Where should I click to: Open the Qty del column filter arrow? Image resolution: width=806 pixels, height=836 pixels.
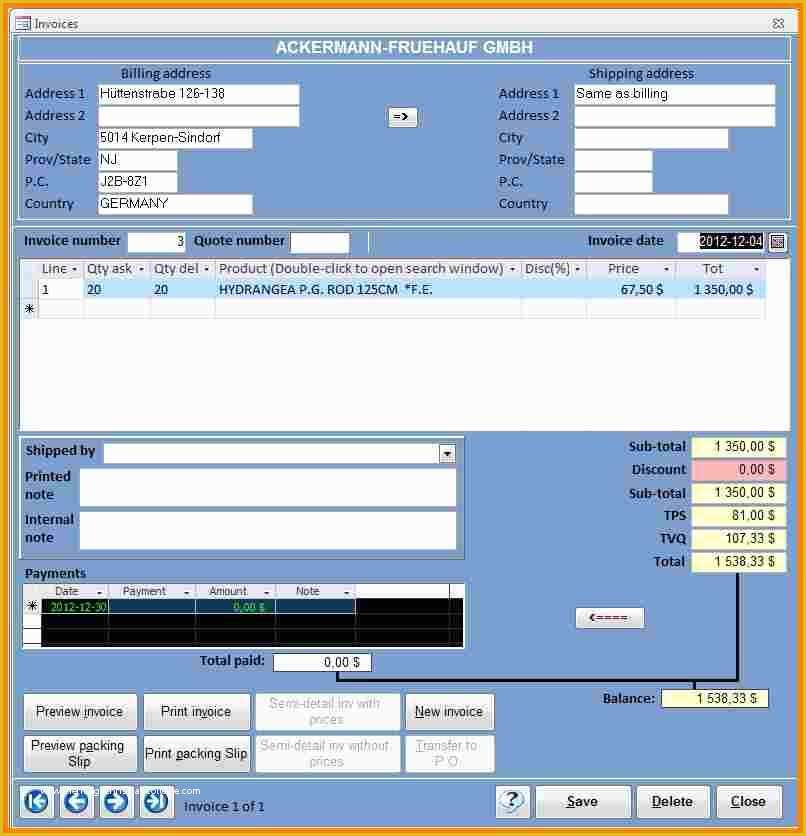pos(207,269)
